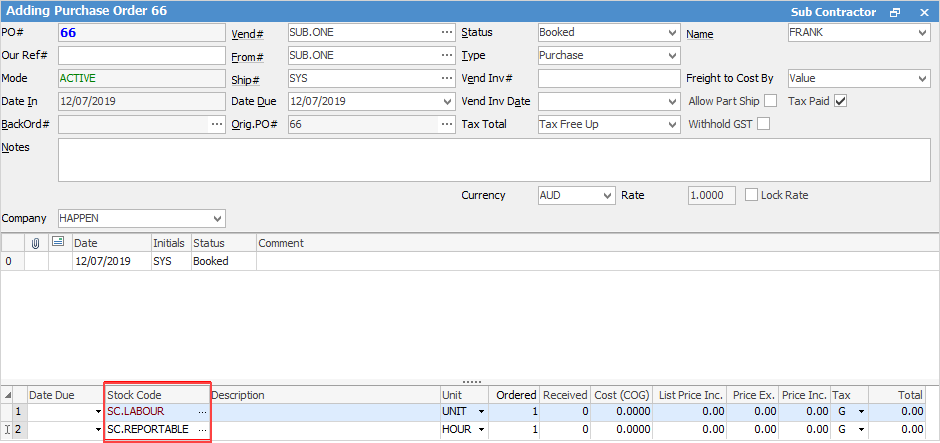Screen dimensions: 940x443
Task: Toggle the Lock Rate checkbox
Action: (x=752, y=195)
